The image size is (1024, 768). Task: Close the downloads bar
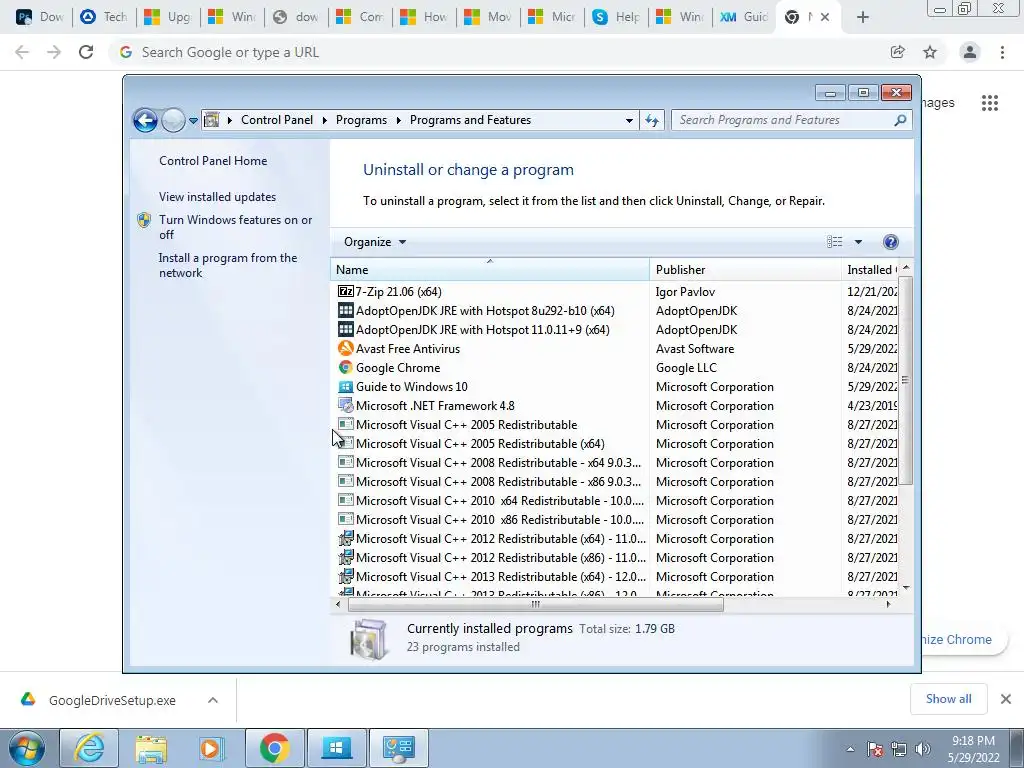point(1006,699)
